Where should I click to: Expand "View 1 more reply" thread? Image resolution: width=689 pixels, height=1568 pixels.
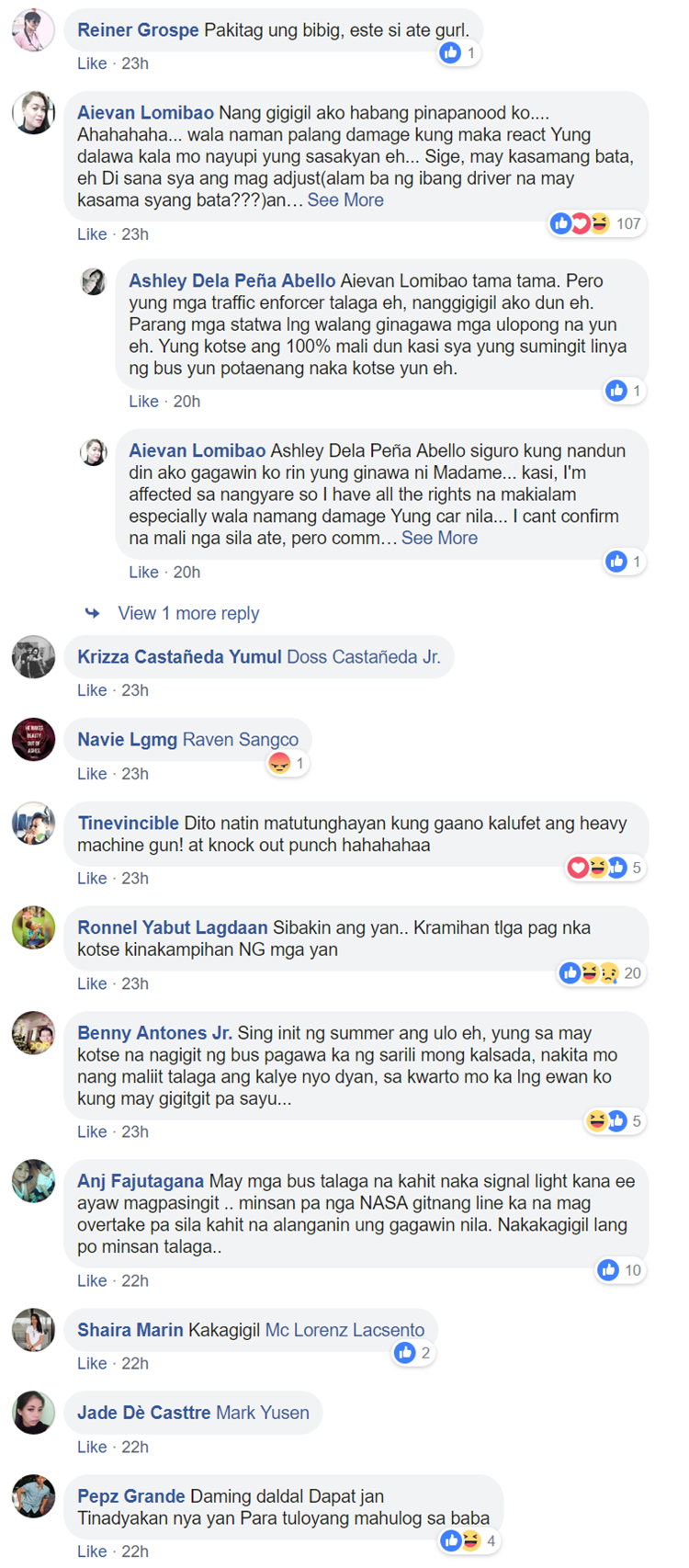(x=188, y=613)
